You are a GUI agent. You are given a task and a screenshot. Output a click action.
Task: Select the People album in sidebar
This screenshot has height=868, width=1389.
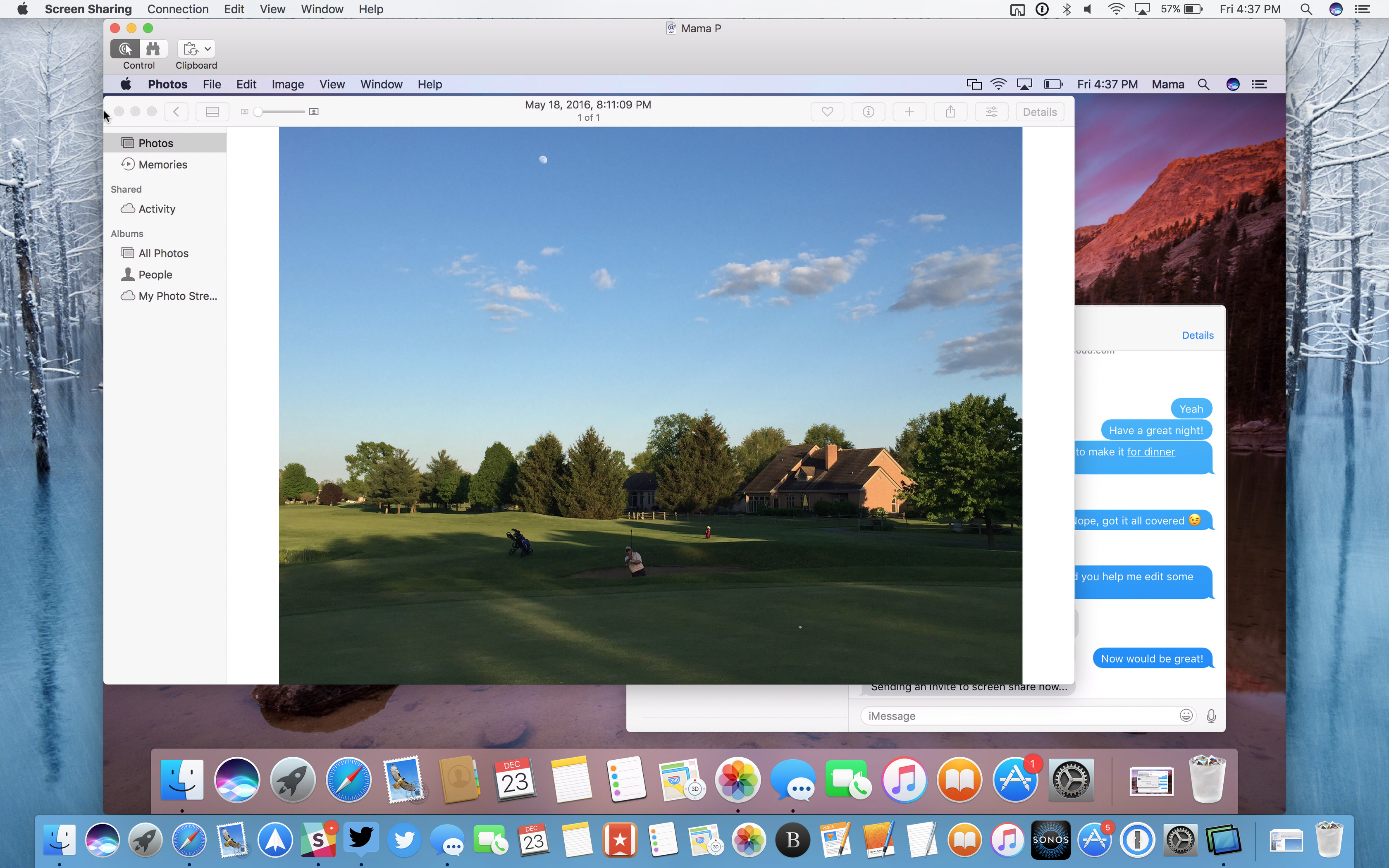click(155, 274)
